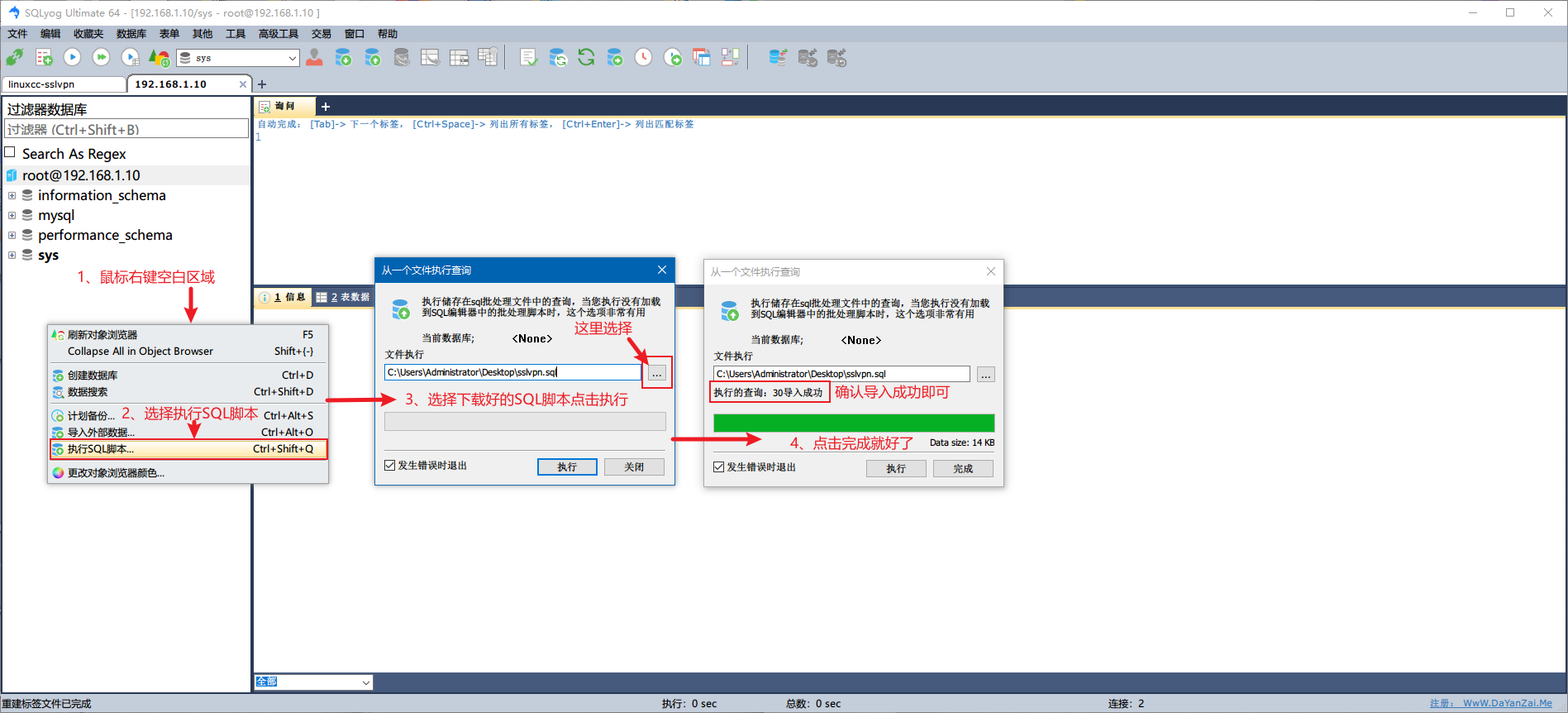Screen dimensions: 1568x713
Task: Click the green import progress bar
Action: [854, 423]
